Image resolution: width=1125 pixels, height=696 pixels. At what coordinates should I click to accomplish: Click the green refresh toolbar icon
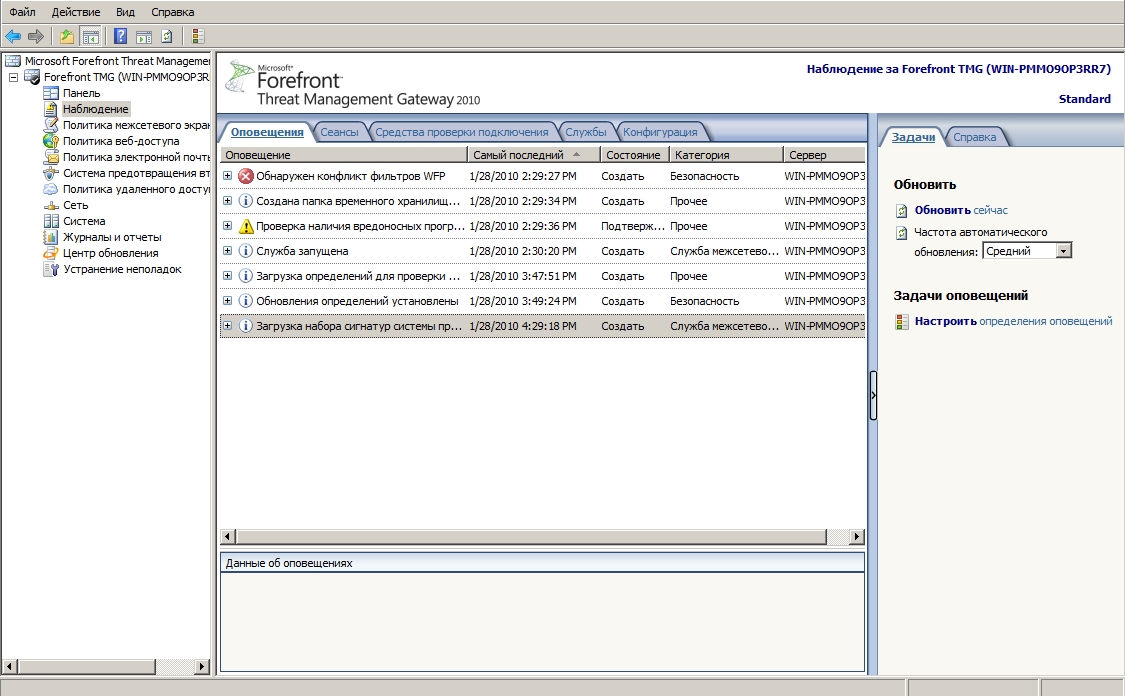[x=166, y=36]
